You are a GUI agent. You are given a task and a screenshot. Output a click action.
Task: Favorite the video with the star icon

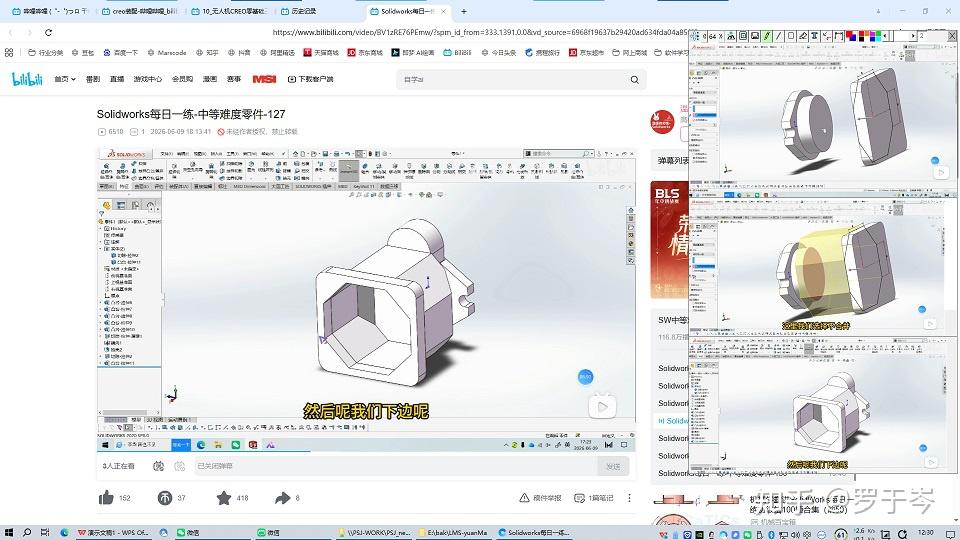223,498
